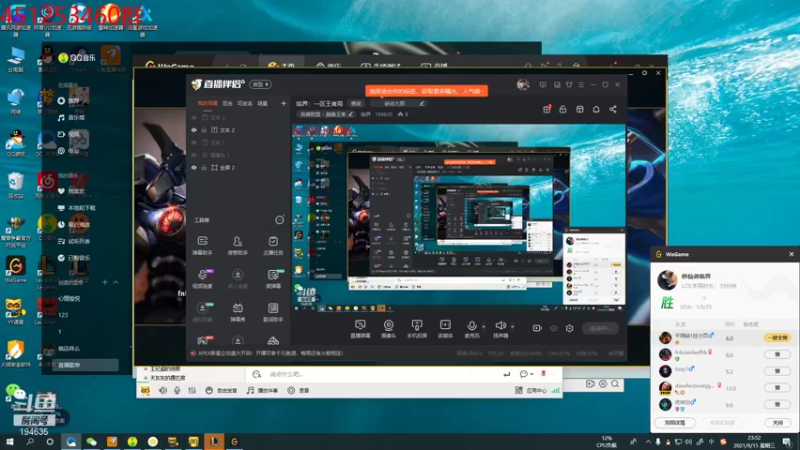Viewport: 800px width, 450px height.
Task: Open the 读弹幕 tool icon
Action: point(273,279)
